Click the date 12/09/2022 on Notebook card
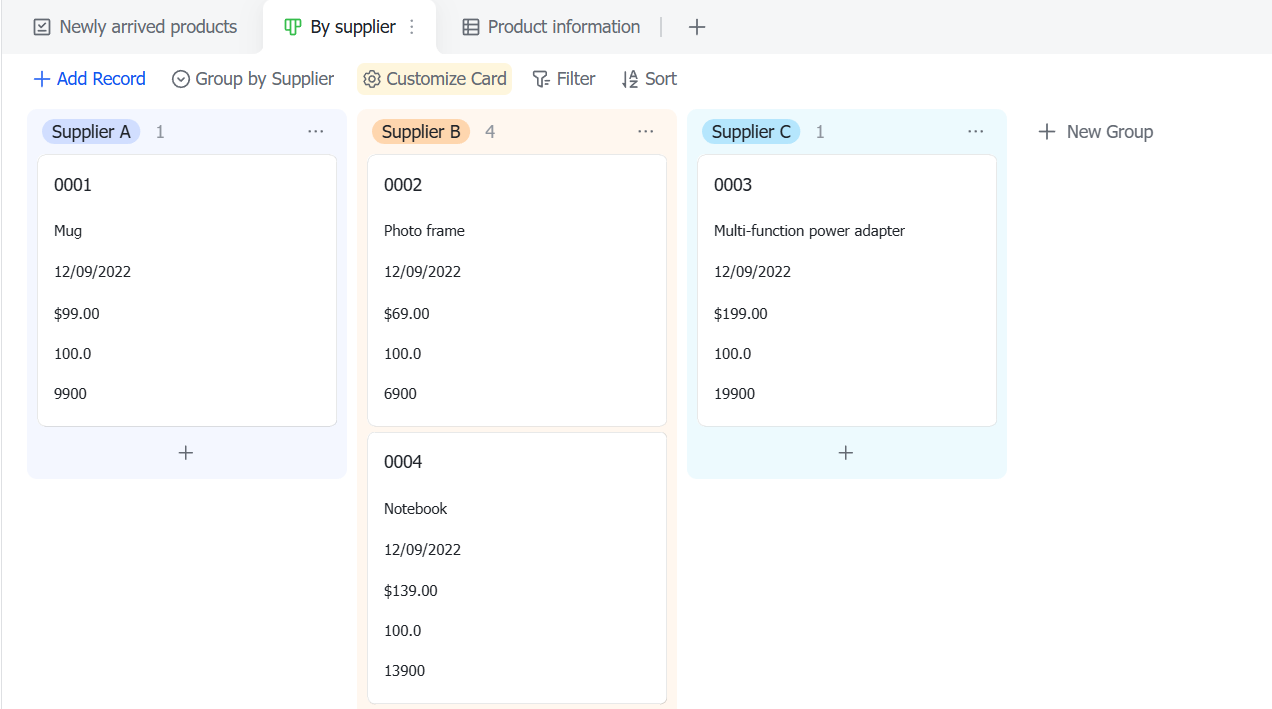The image size is (1272, 709). (x=422, y=550)
